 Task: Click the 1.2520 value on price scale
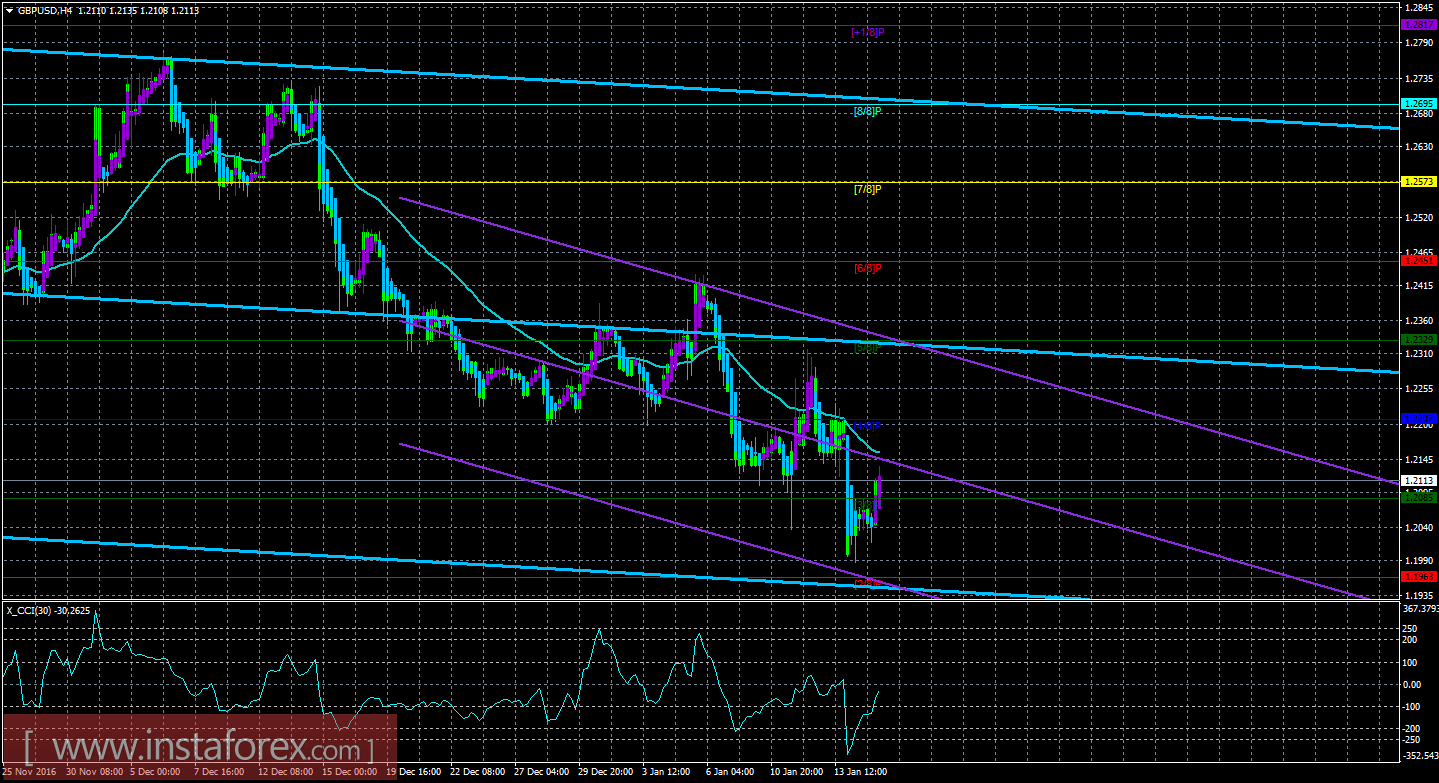pyautogui.click(x=1419, y=217)
